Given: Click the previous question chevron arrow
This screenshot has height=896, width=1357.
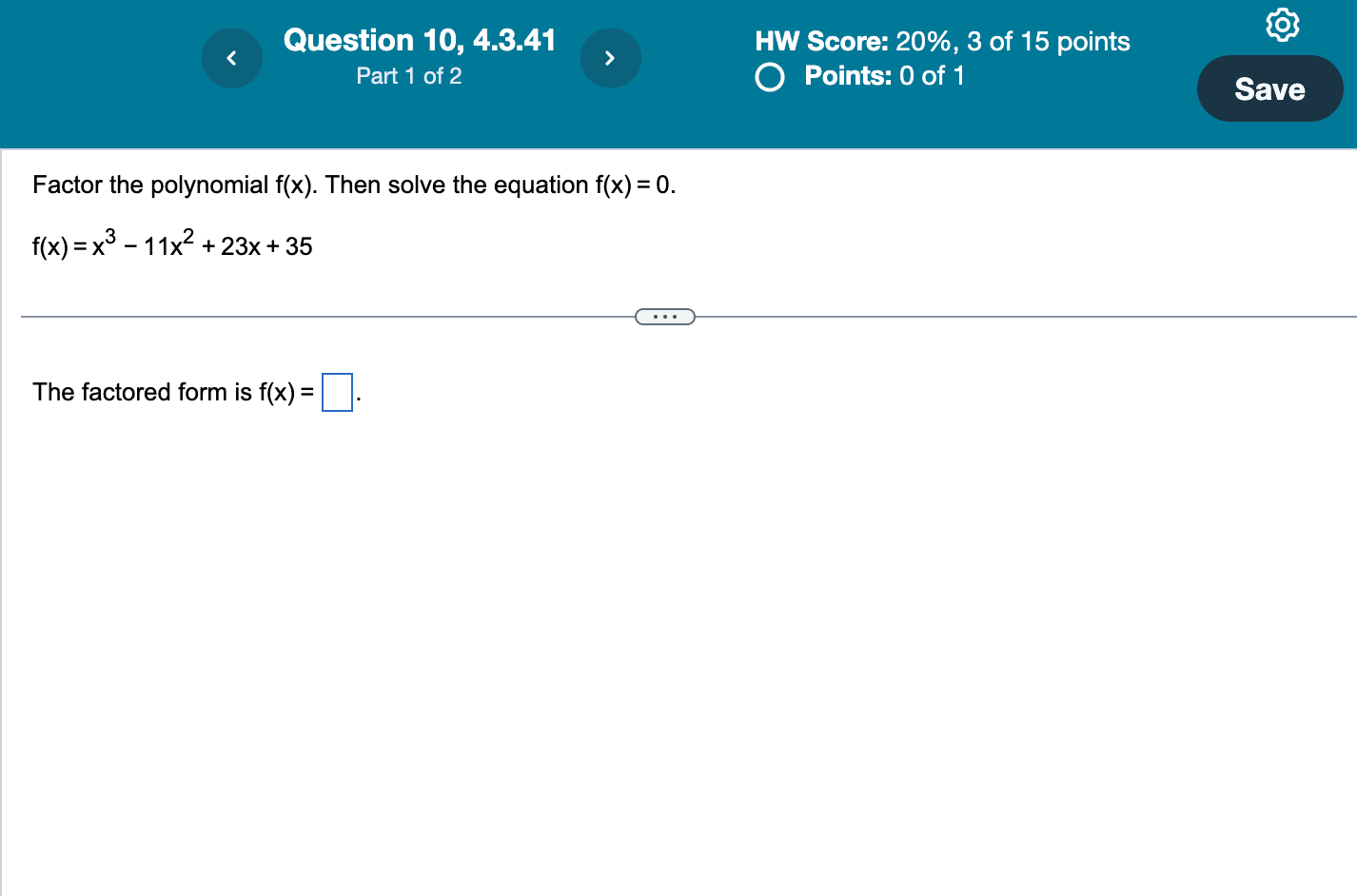Looking at the screenshot, I should [x=231, y=57].
